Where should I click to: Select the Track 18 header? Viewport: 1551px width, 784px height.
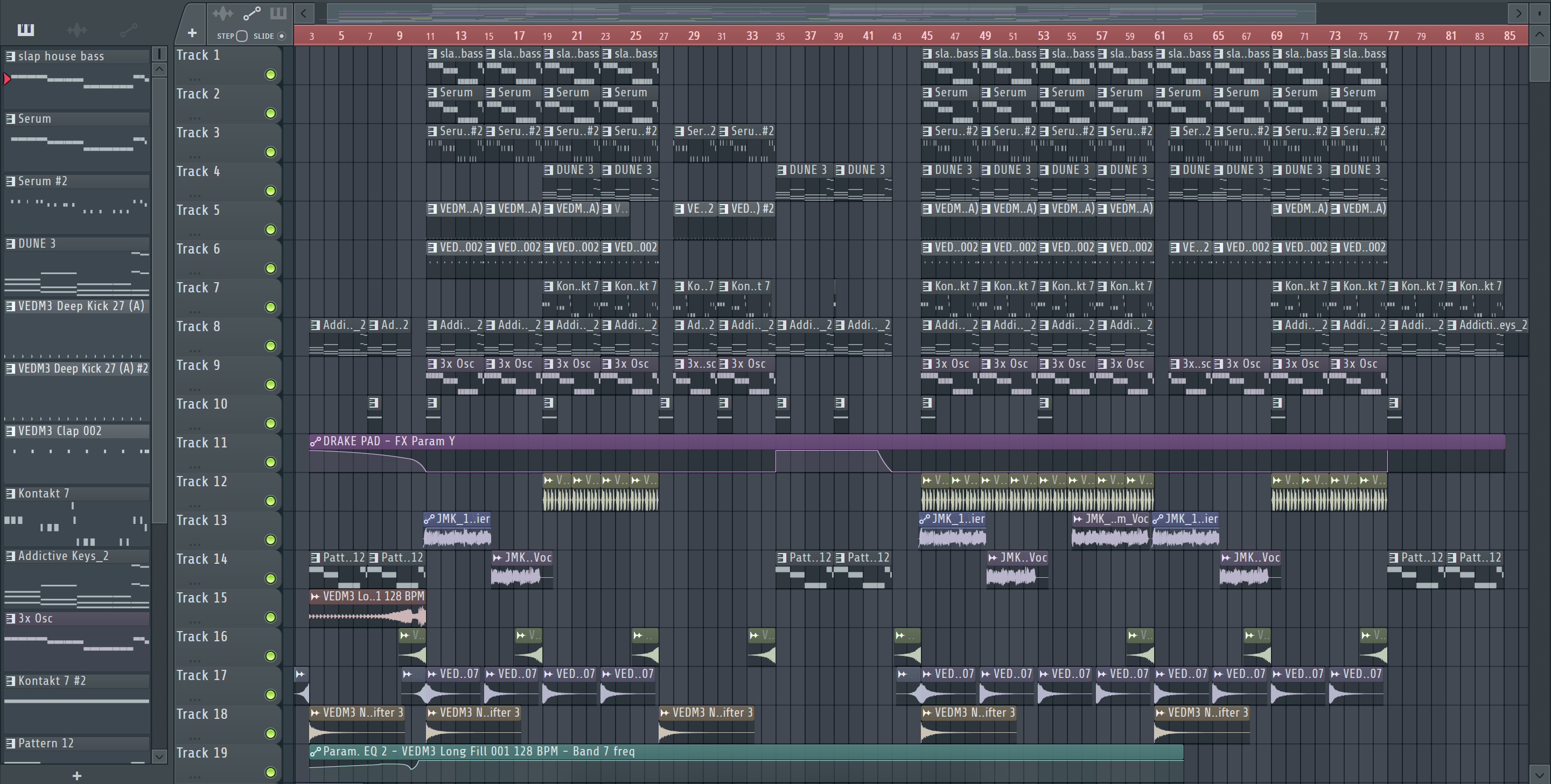point(228,724)
